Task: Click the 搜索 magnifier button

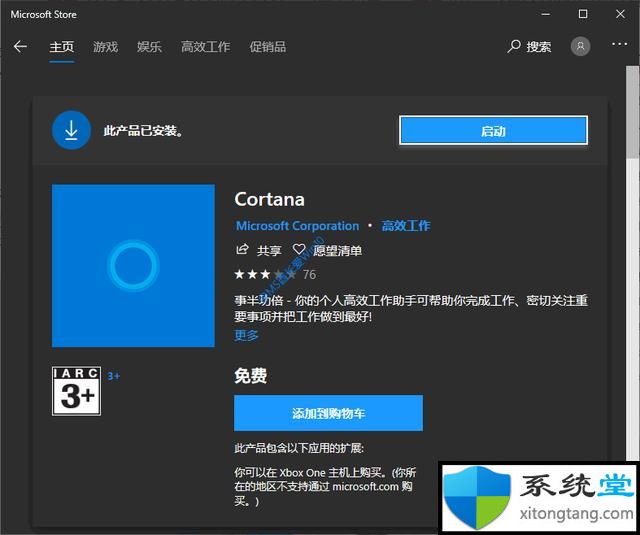Action: pos(529,47)
